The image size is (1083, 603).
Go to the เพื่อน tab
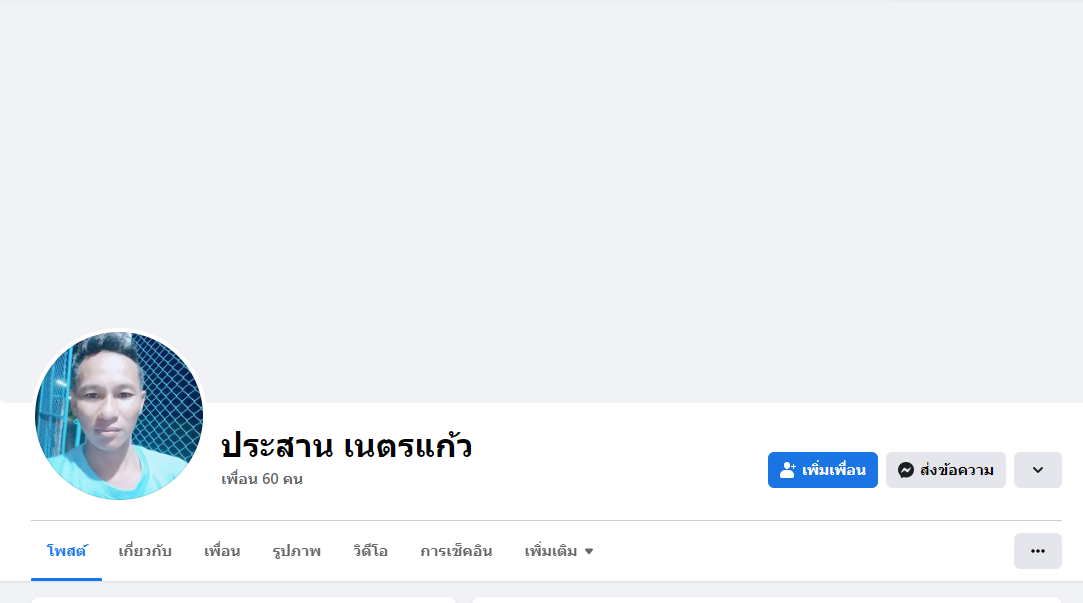pyautogui.click(x=222, y=551)
